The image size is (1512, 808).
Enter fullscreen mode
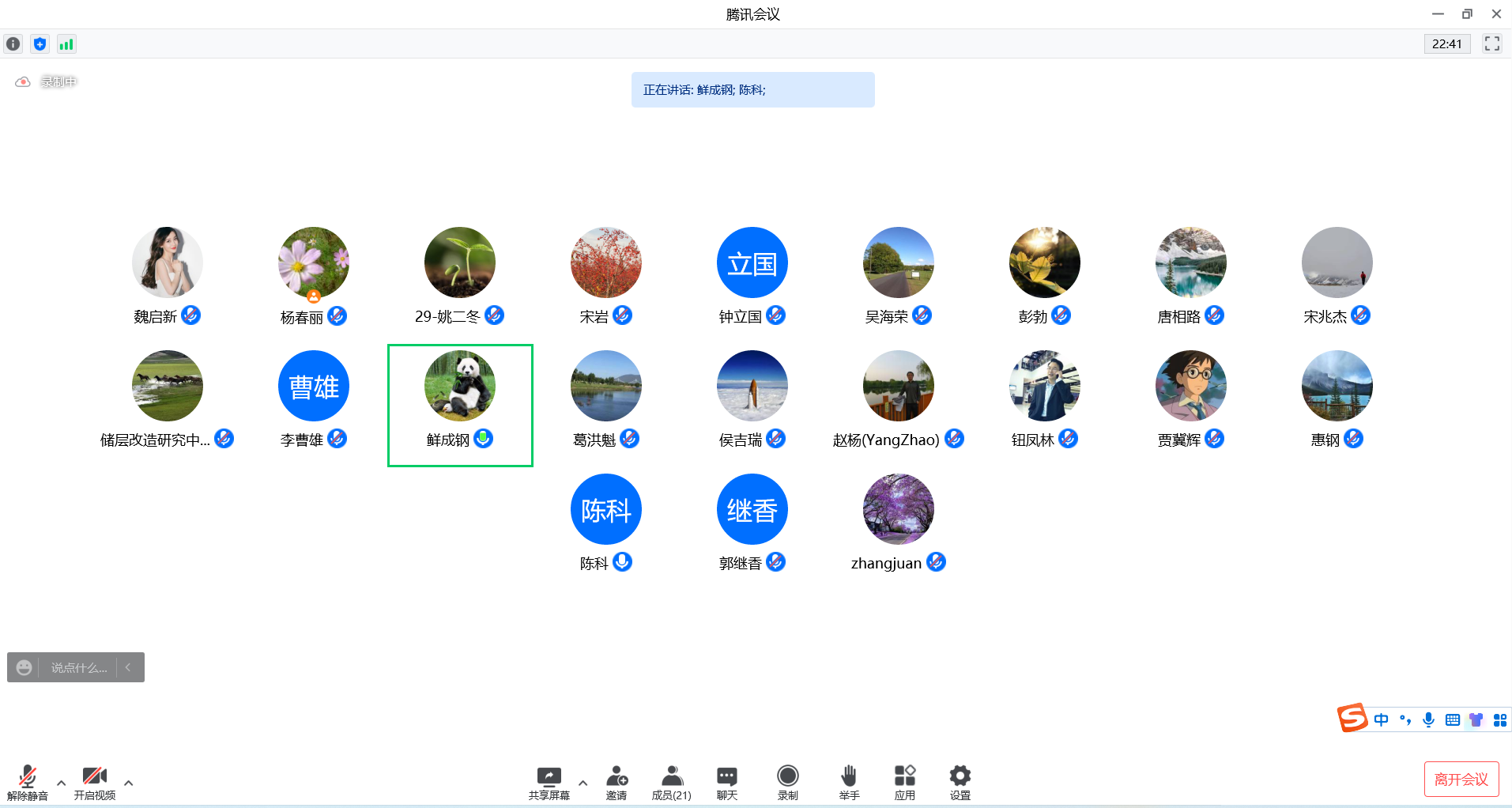pos(1491,44)
